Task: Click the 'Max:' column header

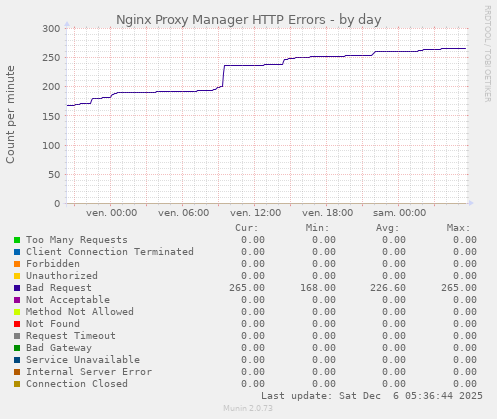Action: [458, 228]
